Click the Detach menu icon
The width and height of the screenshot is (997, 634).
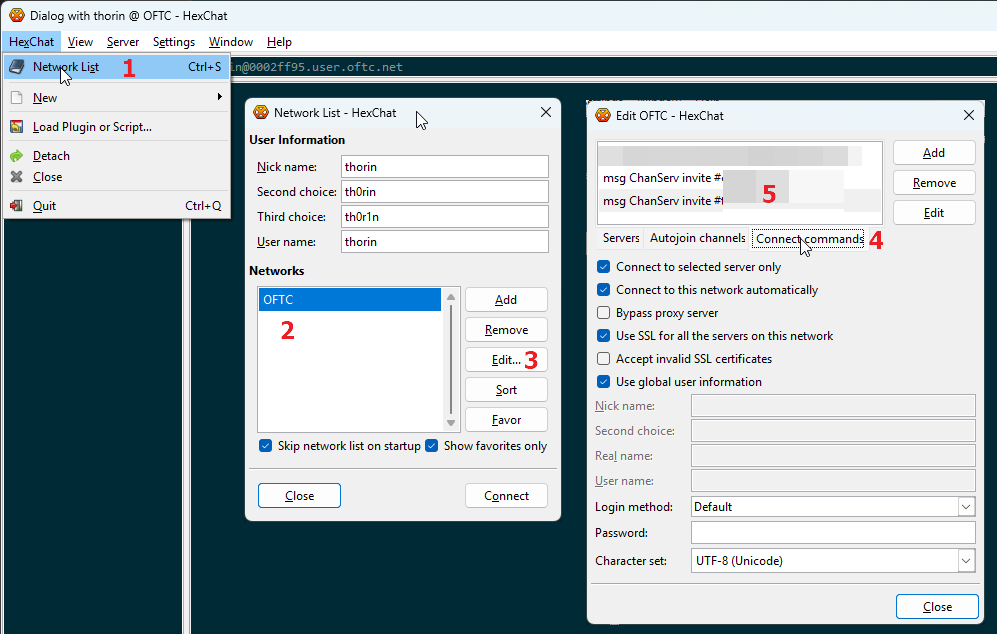[x=16, y=156]
